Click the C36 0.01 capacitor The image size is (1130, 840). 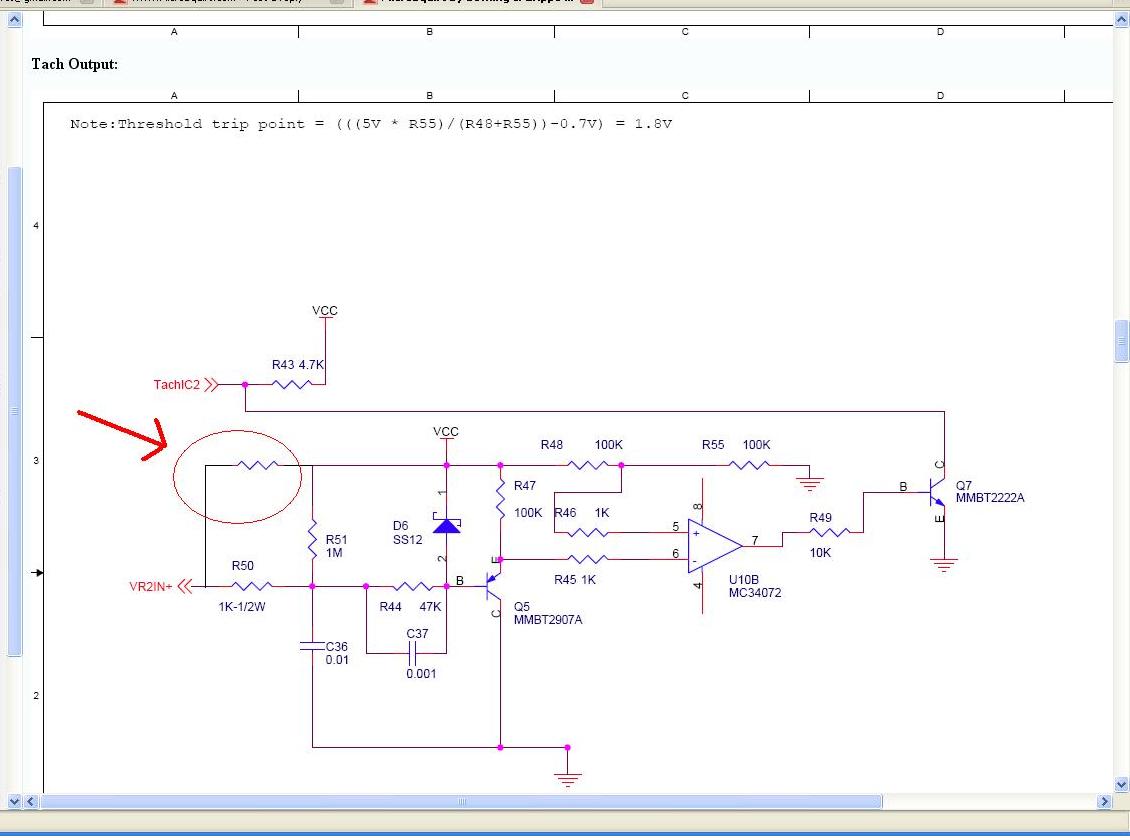coord(312,648)
